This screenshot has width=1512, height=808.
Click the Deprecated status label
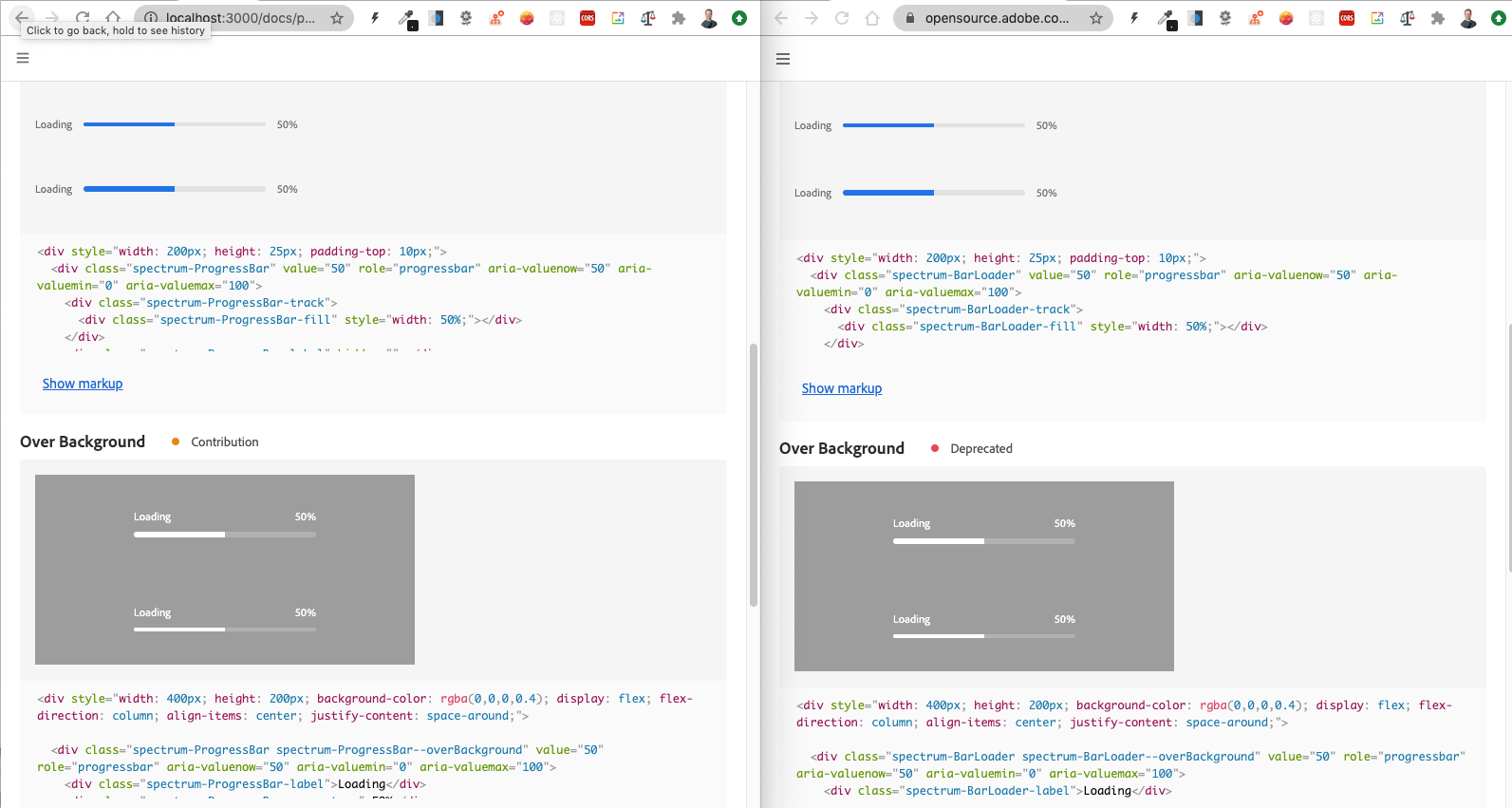tap(981, 448)
